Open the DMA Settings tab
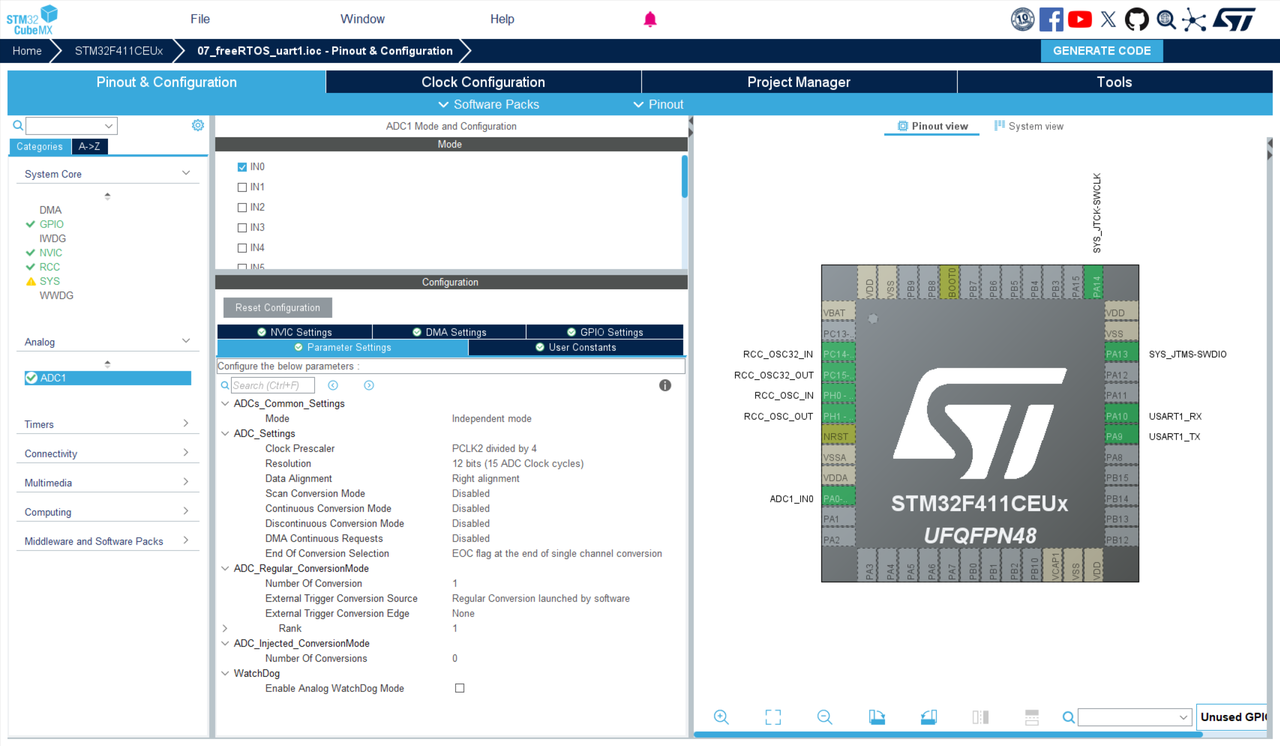Viewport: 1280px width, 746px height. (449, 332)
